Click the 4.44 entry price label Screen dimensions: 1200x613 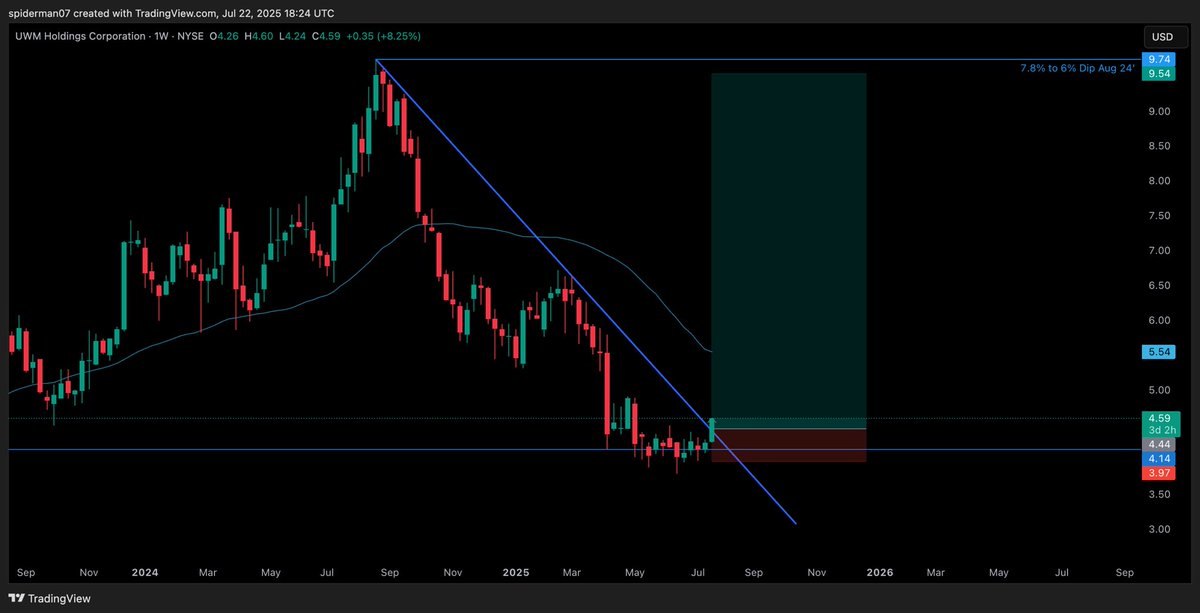click(1160, 443)
